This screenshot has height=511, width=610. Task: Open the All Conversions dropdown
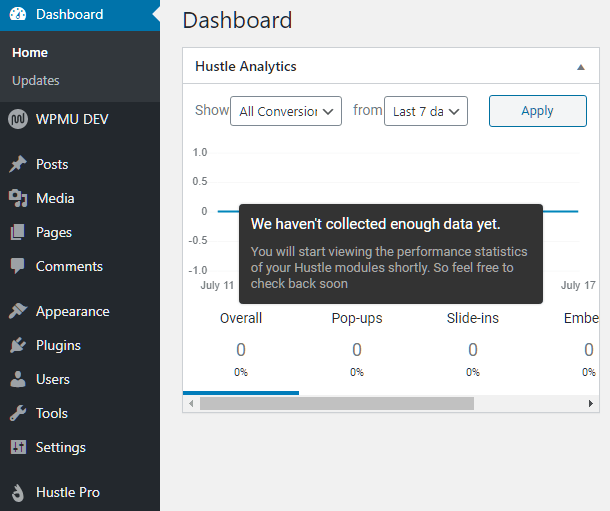pos(286,111)
